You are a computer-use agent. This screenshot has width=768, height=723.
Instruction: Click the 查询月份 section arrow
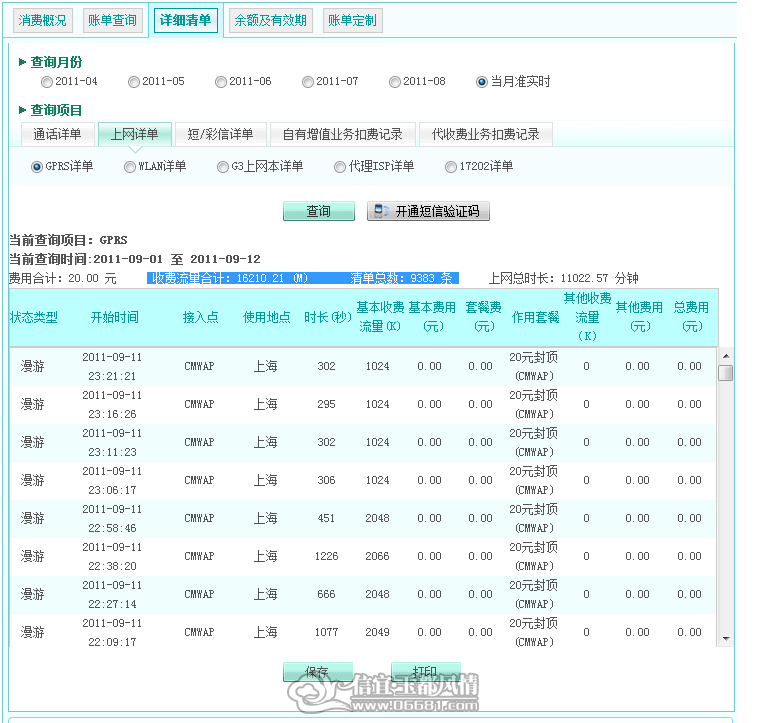coord(22,62)
